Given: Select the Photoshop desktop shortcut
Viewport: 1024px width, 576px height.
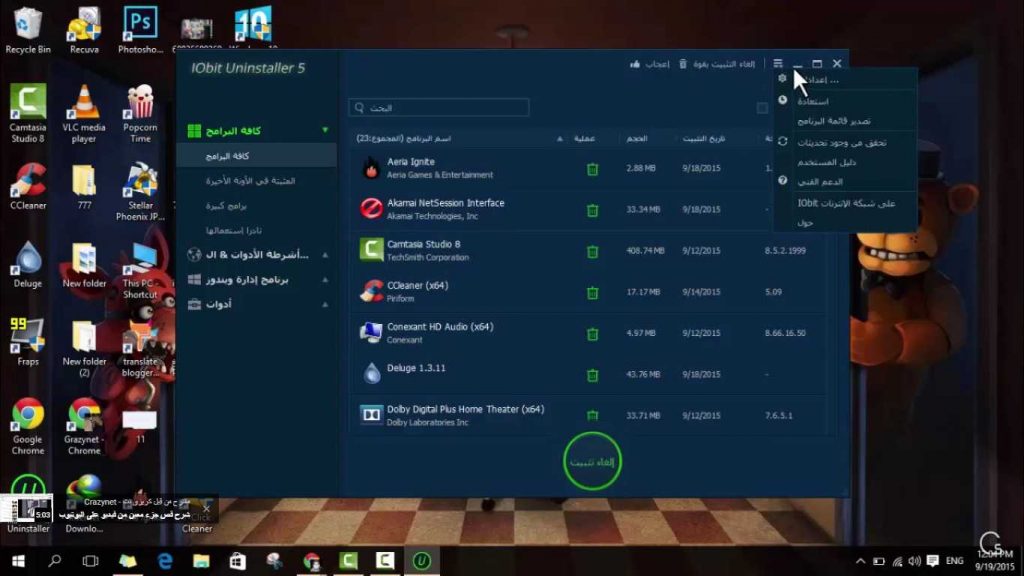Looking at the screenshot, I should point(140,30).
